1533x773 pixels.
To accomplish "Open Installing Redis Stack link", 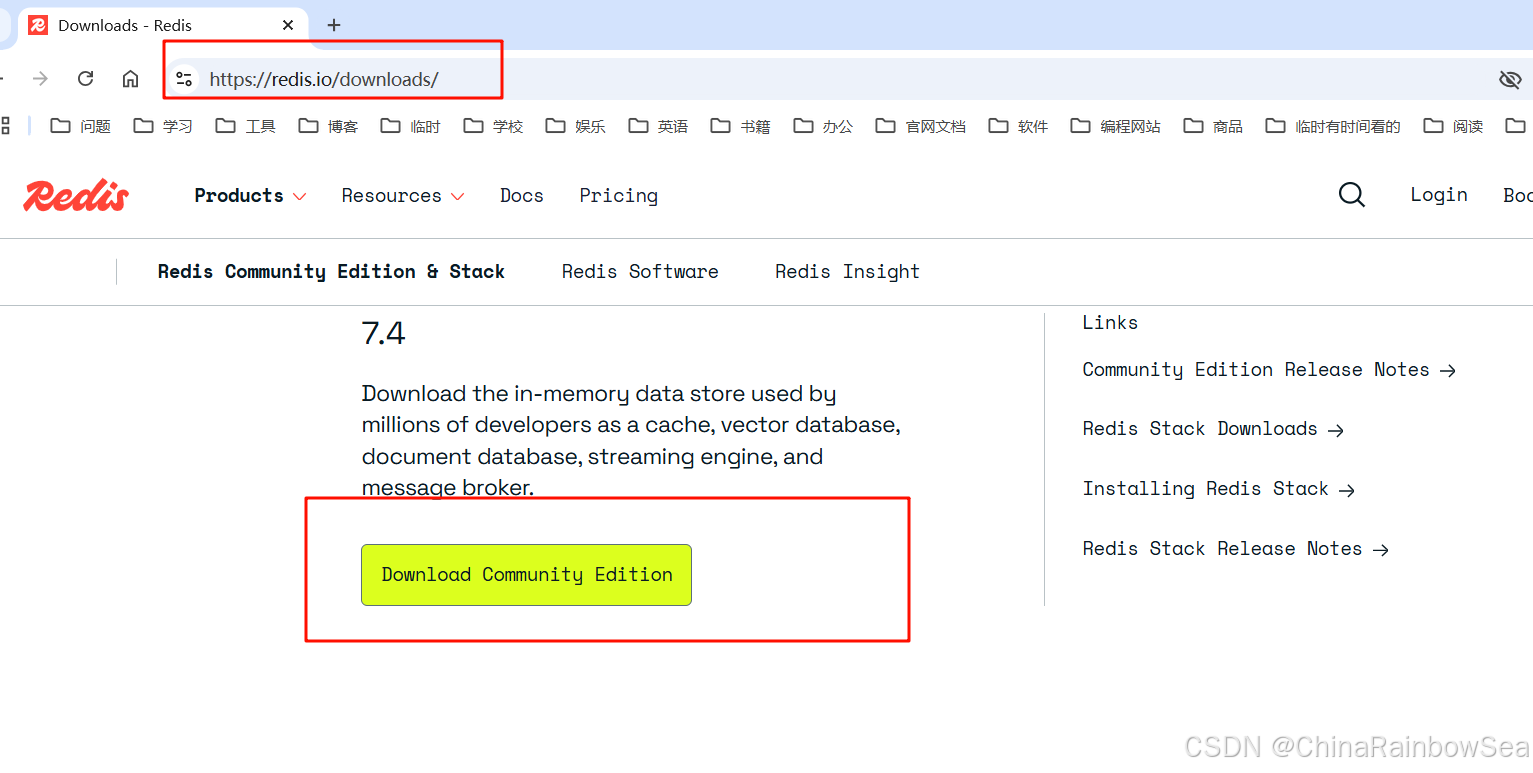I will click(1219, 489).
